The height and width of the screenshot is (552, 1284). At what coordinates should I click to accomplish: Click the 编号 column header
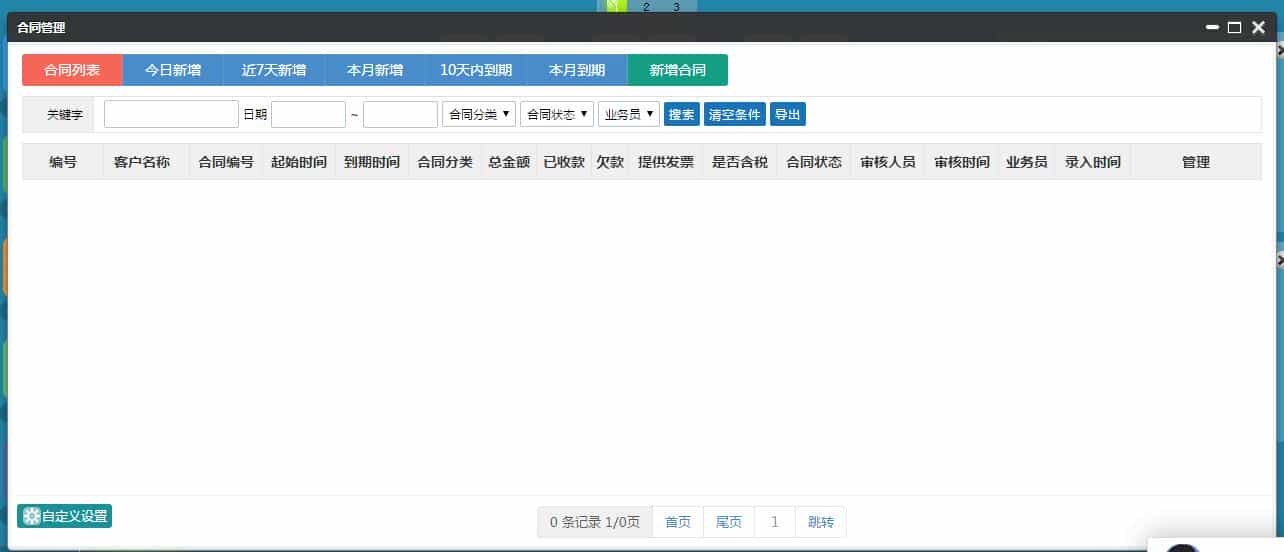(63, 162)
